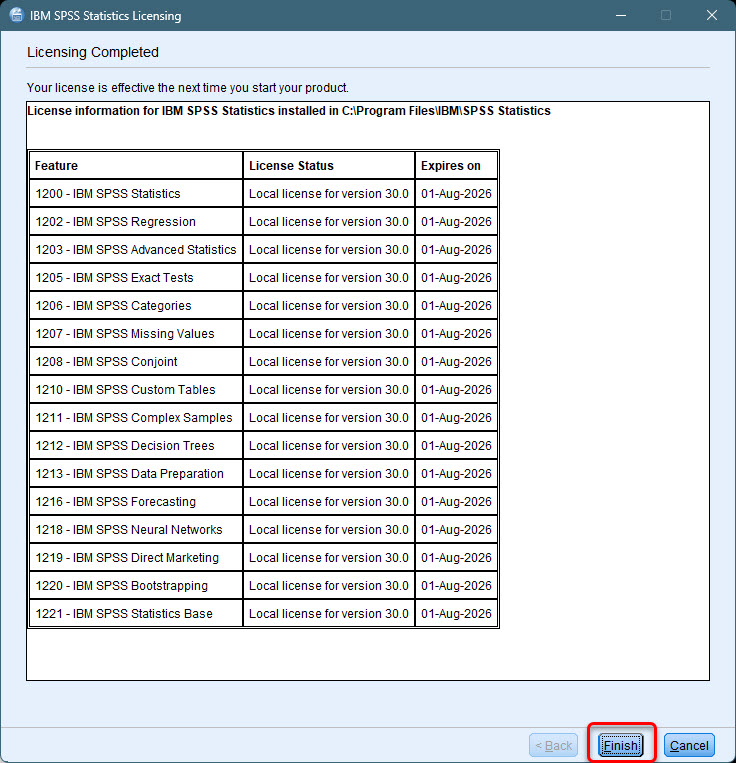Click the Feature column header

pyautogui.click(x=136, y=165)
